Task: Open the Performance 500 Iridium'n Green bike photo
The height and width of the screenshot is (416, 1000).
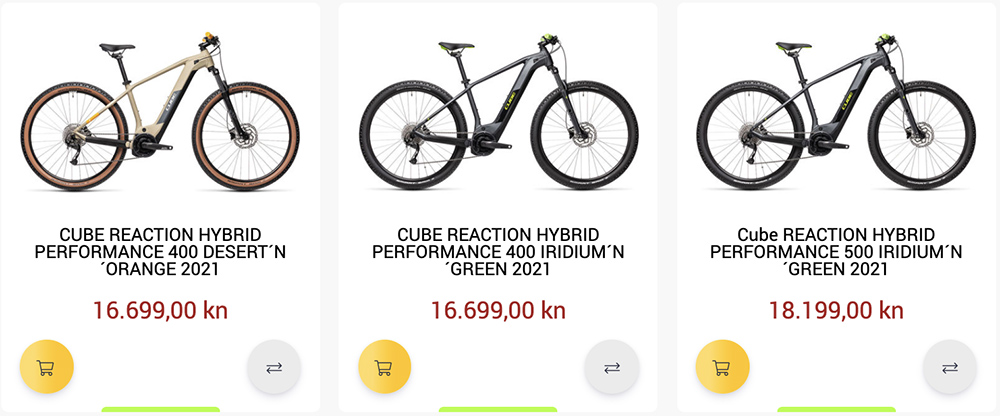Action: (x=836, y=110)
